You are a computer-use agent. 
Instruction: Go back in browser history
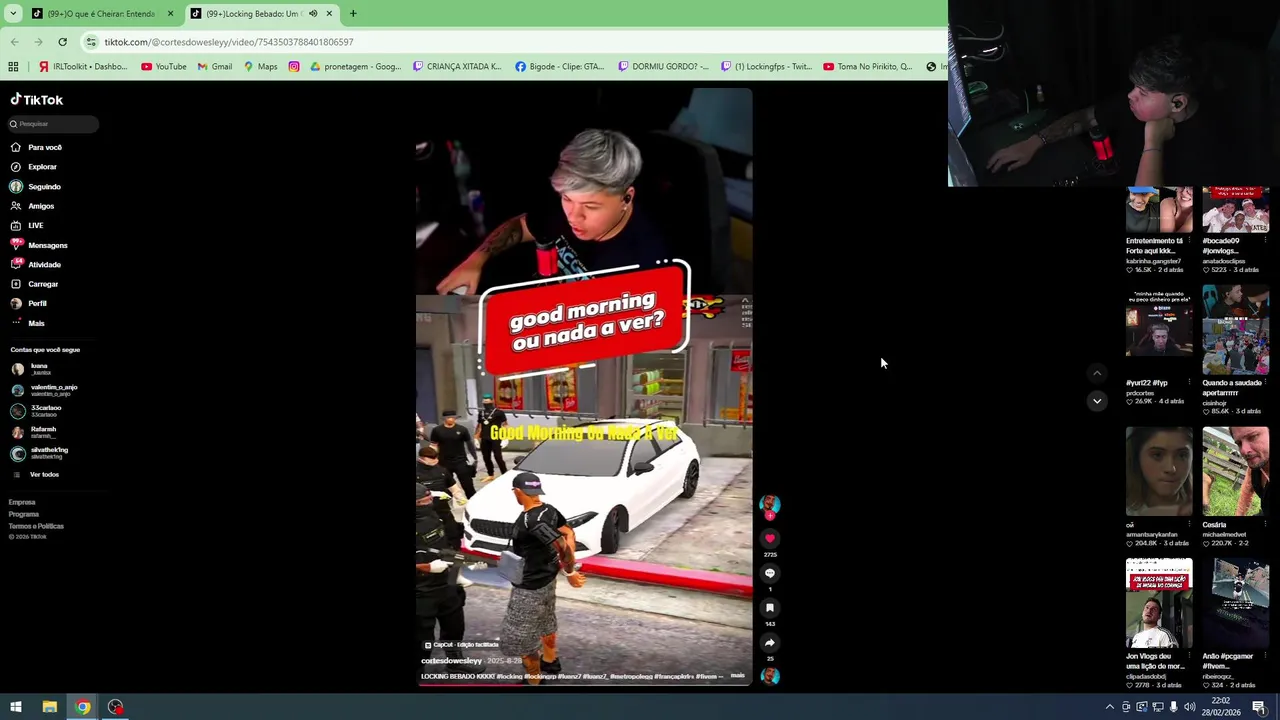[x=14, y=42]
